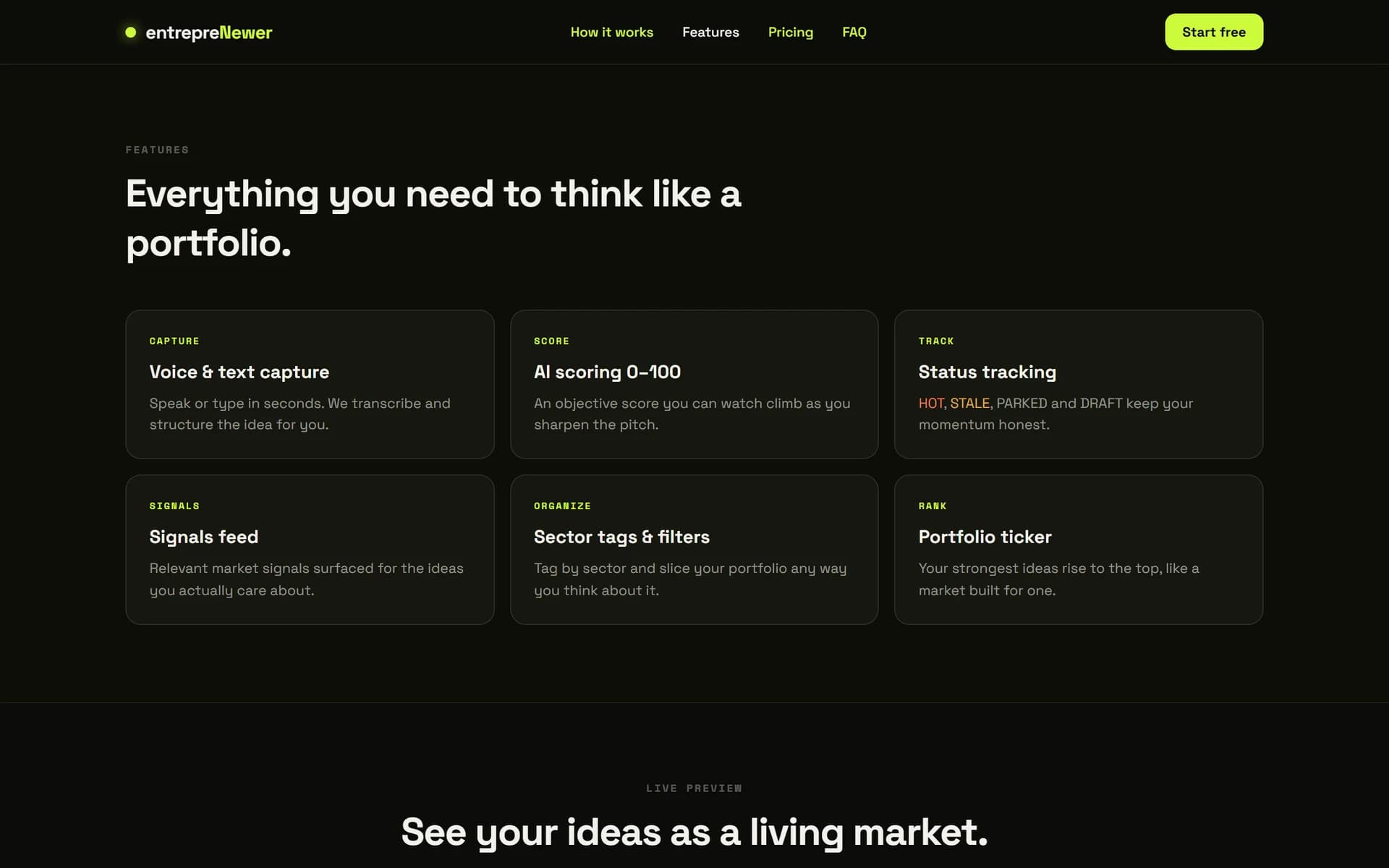Select the Voice & text capture card
Image resolution: width=1389 pixels, height=868 pixels.
pos(310,384)
